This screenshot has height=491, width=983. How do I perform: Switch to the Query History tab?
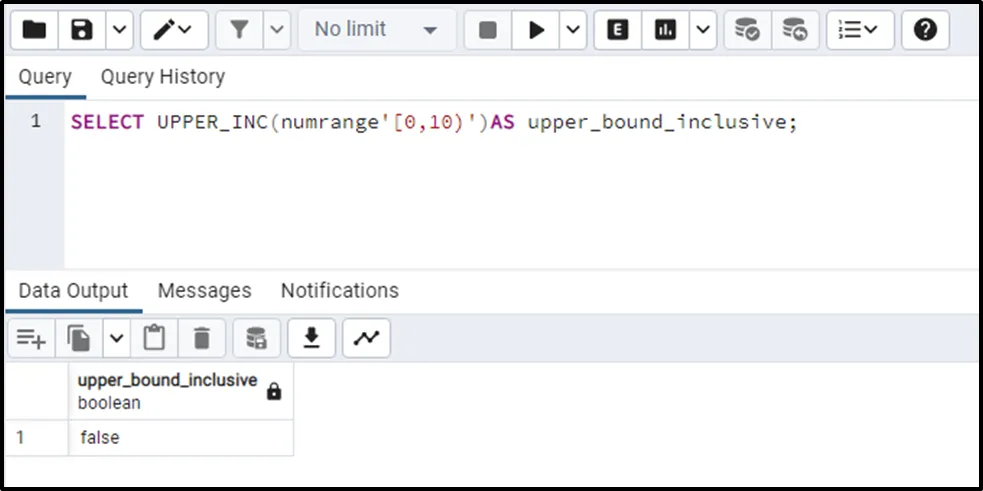pyautogui.click(x=162, y=77)
